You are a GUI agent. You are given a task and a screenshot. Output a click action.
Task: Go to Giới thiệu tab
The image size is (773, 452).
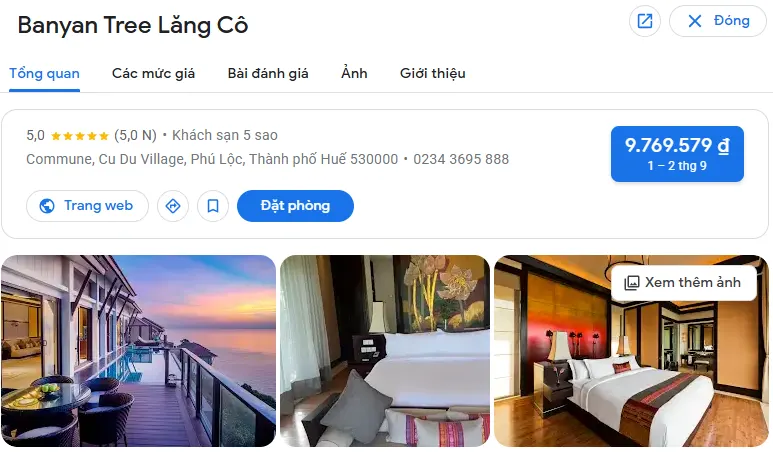tap(432, 73)
